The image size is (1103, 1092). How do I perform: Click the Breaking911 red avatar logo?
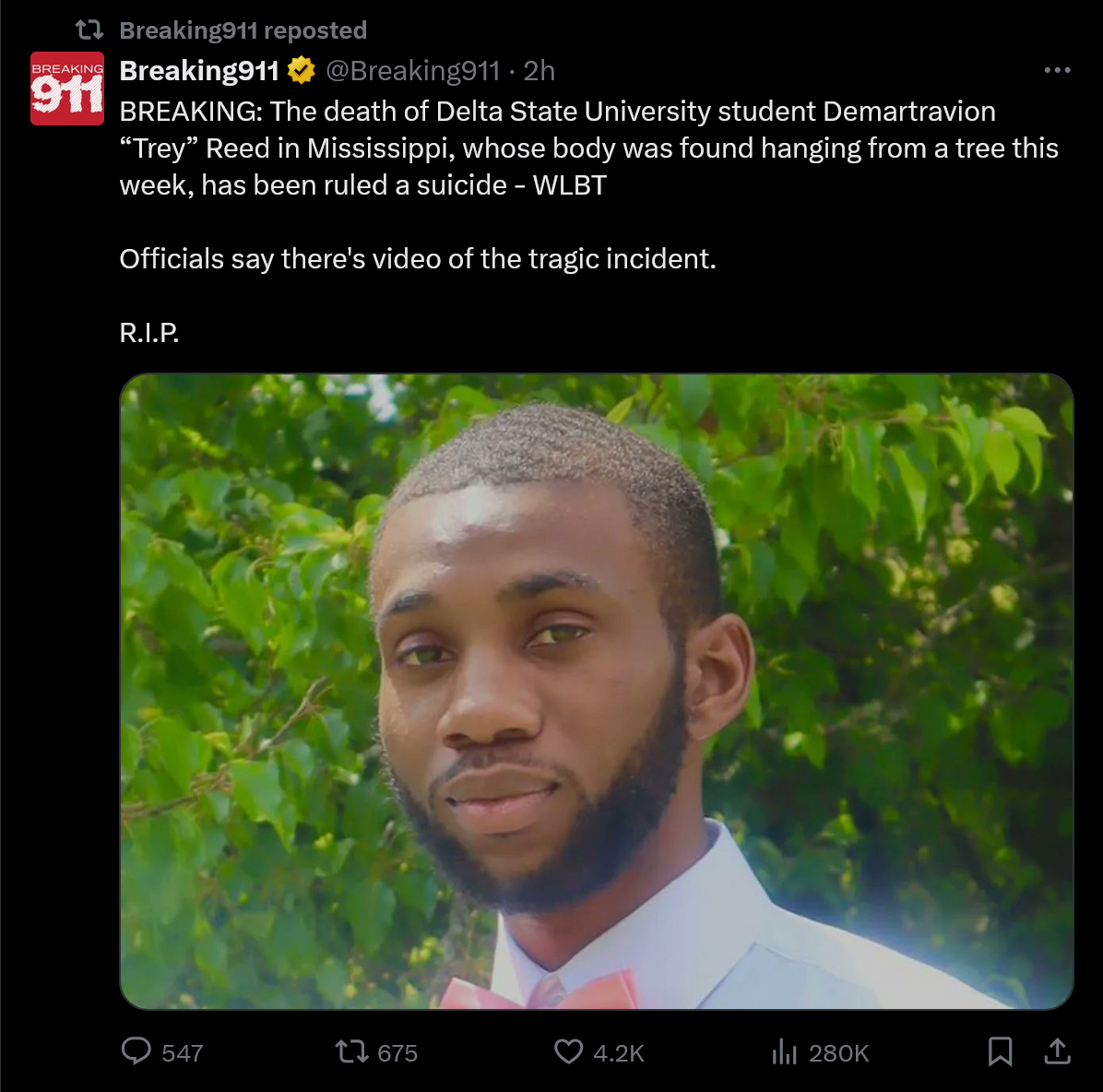66,89
